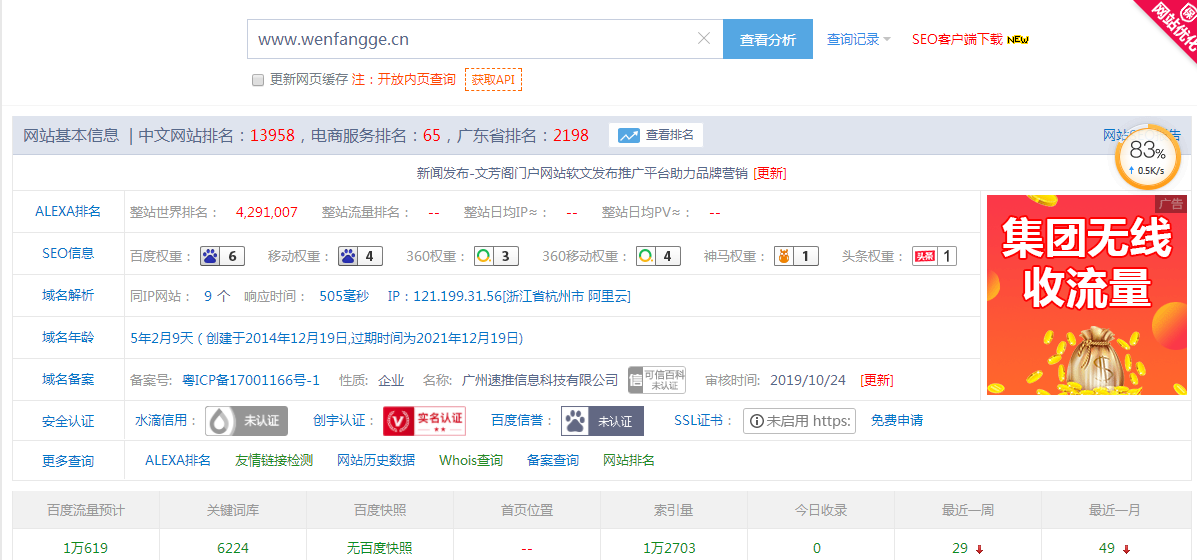Click the 百度信誉 未认证 badge

(602, 421)
